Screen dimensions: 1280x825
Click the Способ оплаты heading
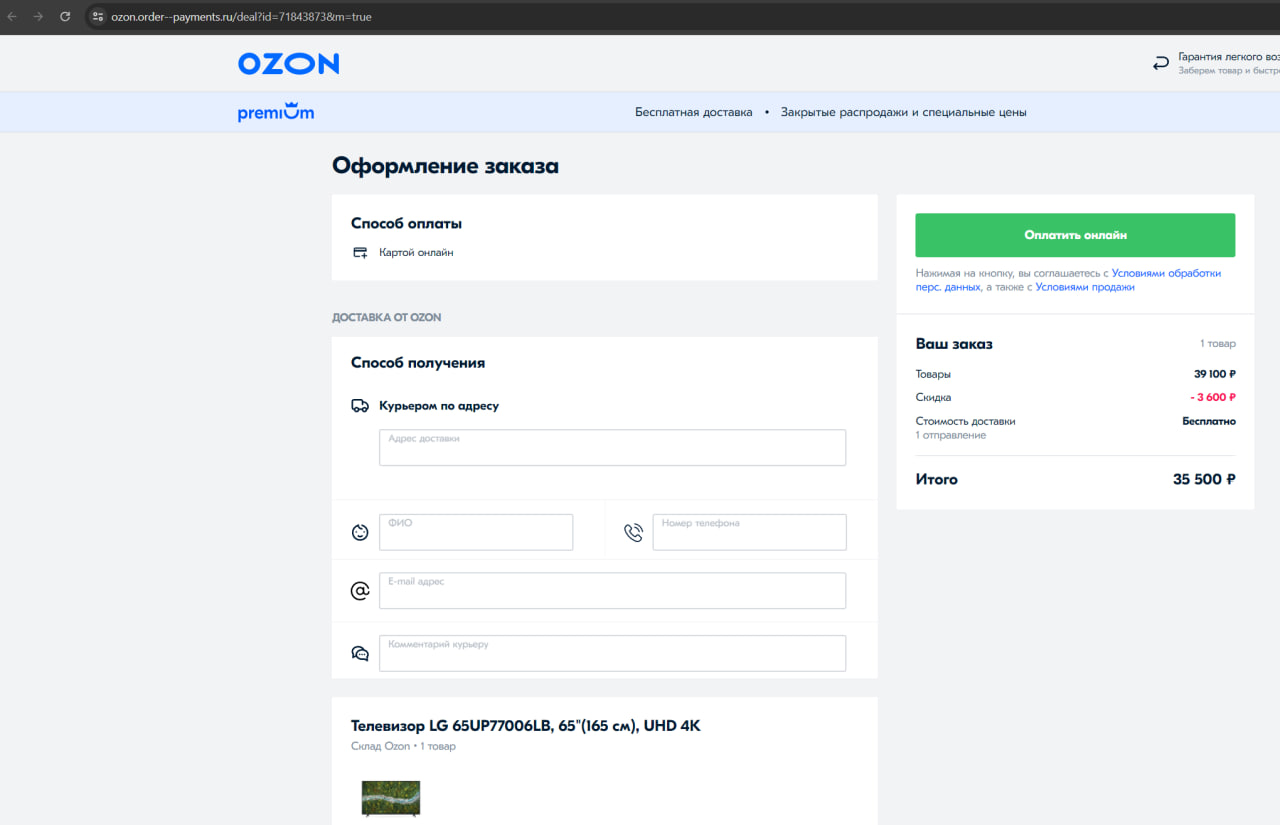406,224
